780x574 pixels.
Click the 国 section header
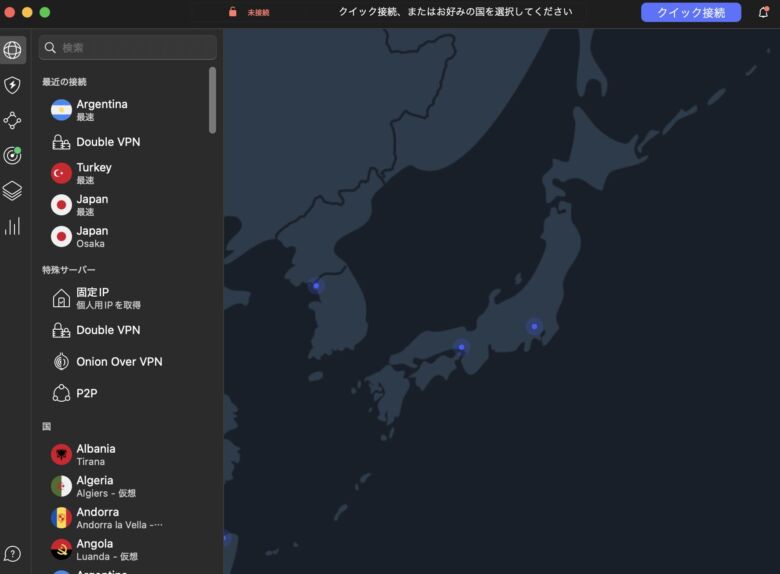pos(46,426)
